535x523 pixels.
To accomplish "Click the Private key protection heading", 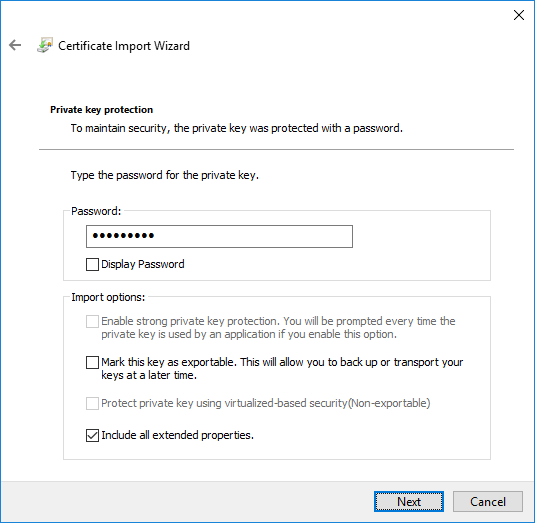I will [x=101, y=110].
